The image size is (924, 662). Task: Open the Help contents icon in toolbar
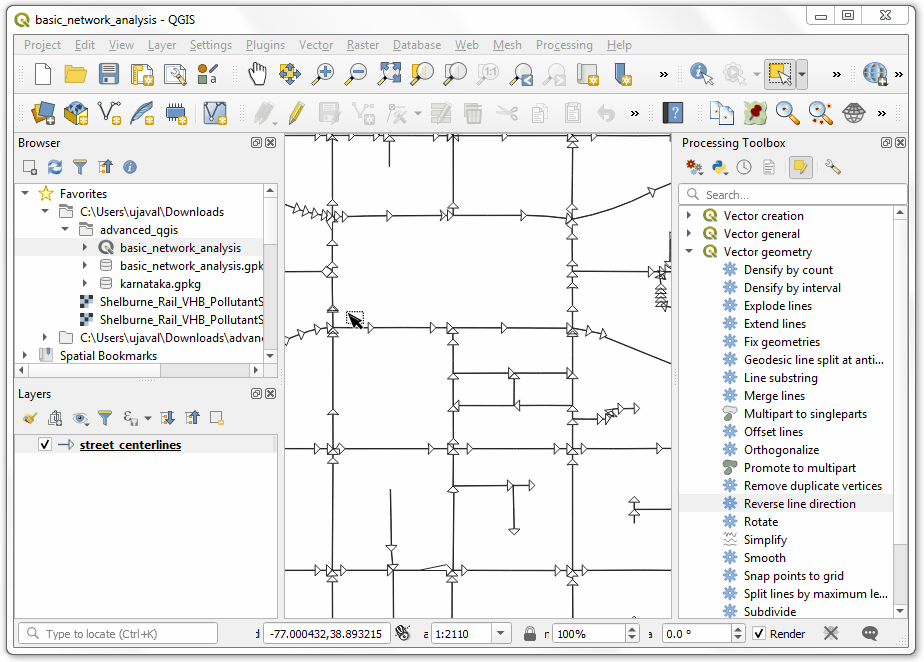pyautogui.click(x=673, y=113)
